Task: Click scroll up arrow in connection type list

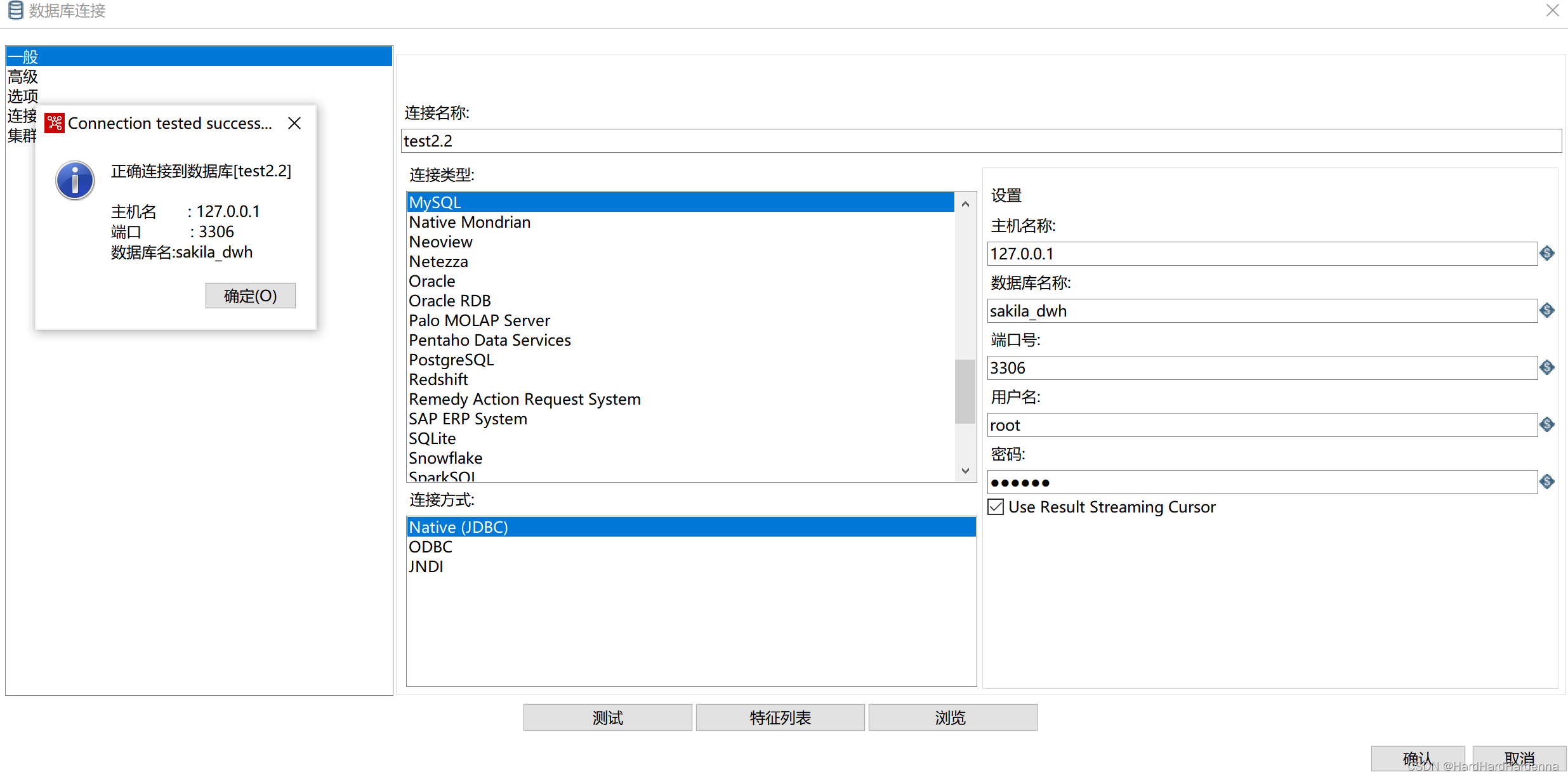Action: coord(965,204)
